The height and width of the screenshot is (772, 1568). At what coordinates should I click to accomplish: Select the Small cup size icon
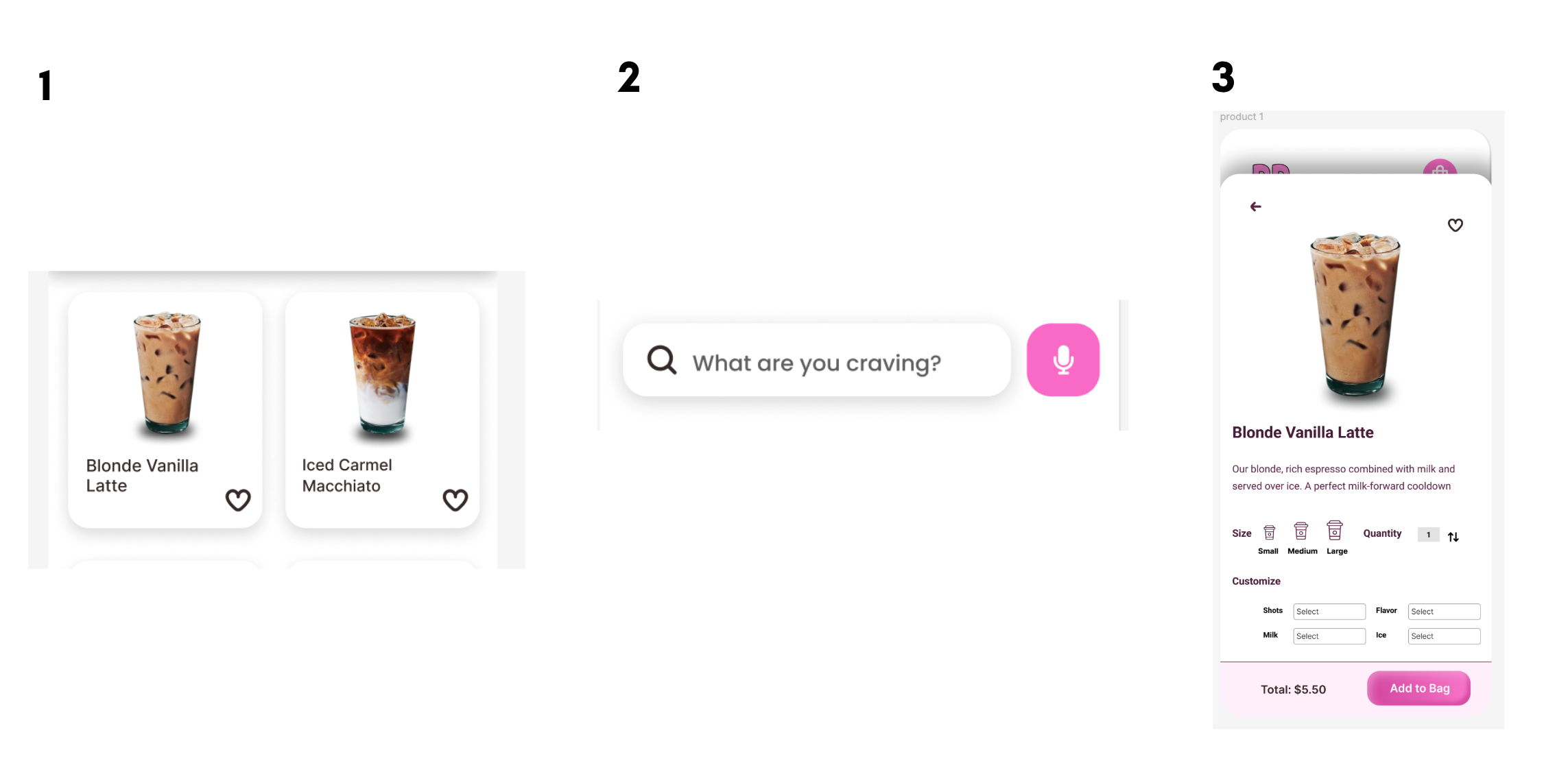click(1269, 533)
